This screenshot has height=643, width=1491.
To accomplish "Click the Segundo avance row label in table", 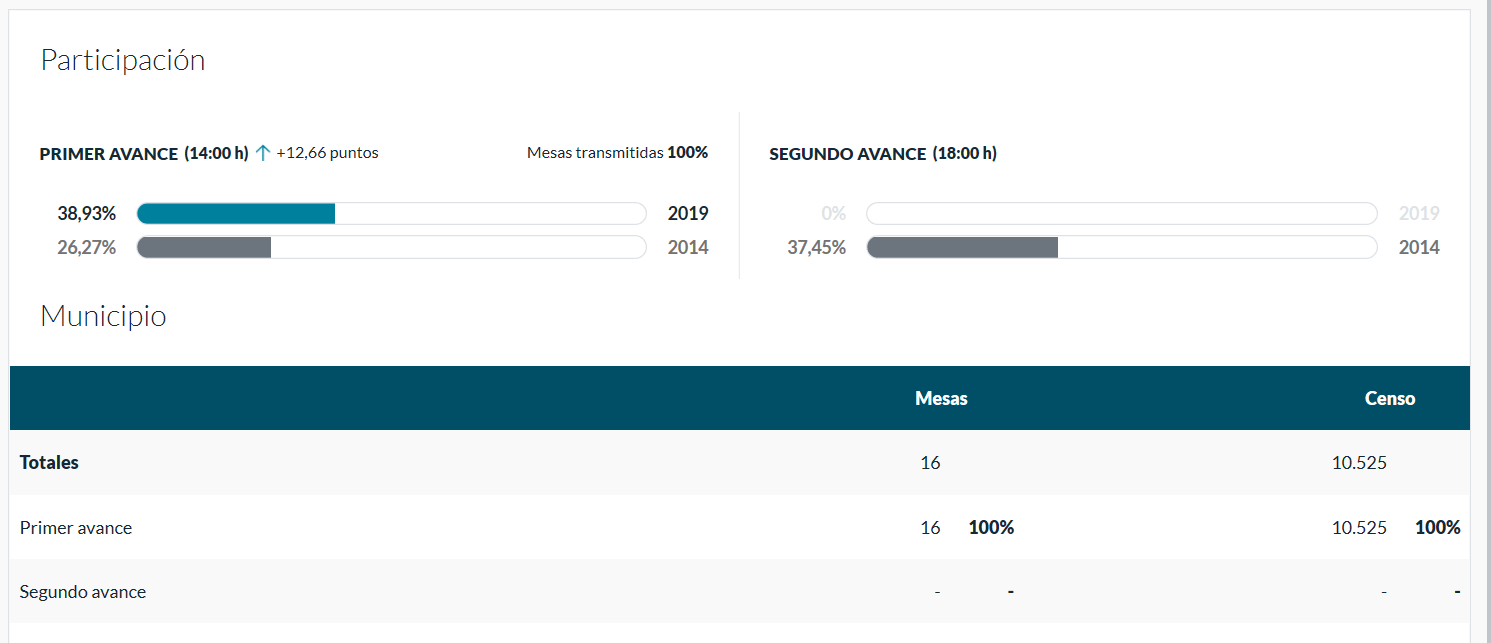I will pyautogui.click(x=83, y=592).
